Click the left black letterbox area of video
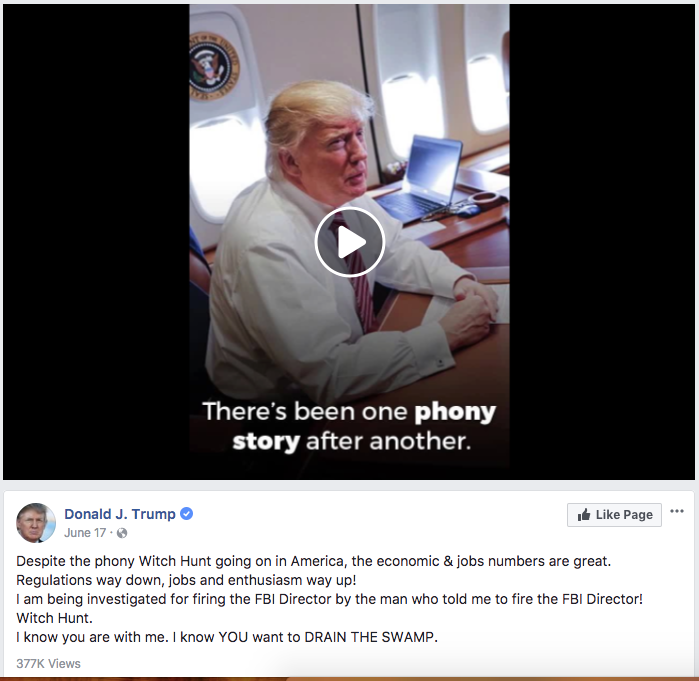 tap(96, 242)
